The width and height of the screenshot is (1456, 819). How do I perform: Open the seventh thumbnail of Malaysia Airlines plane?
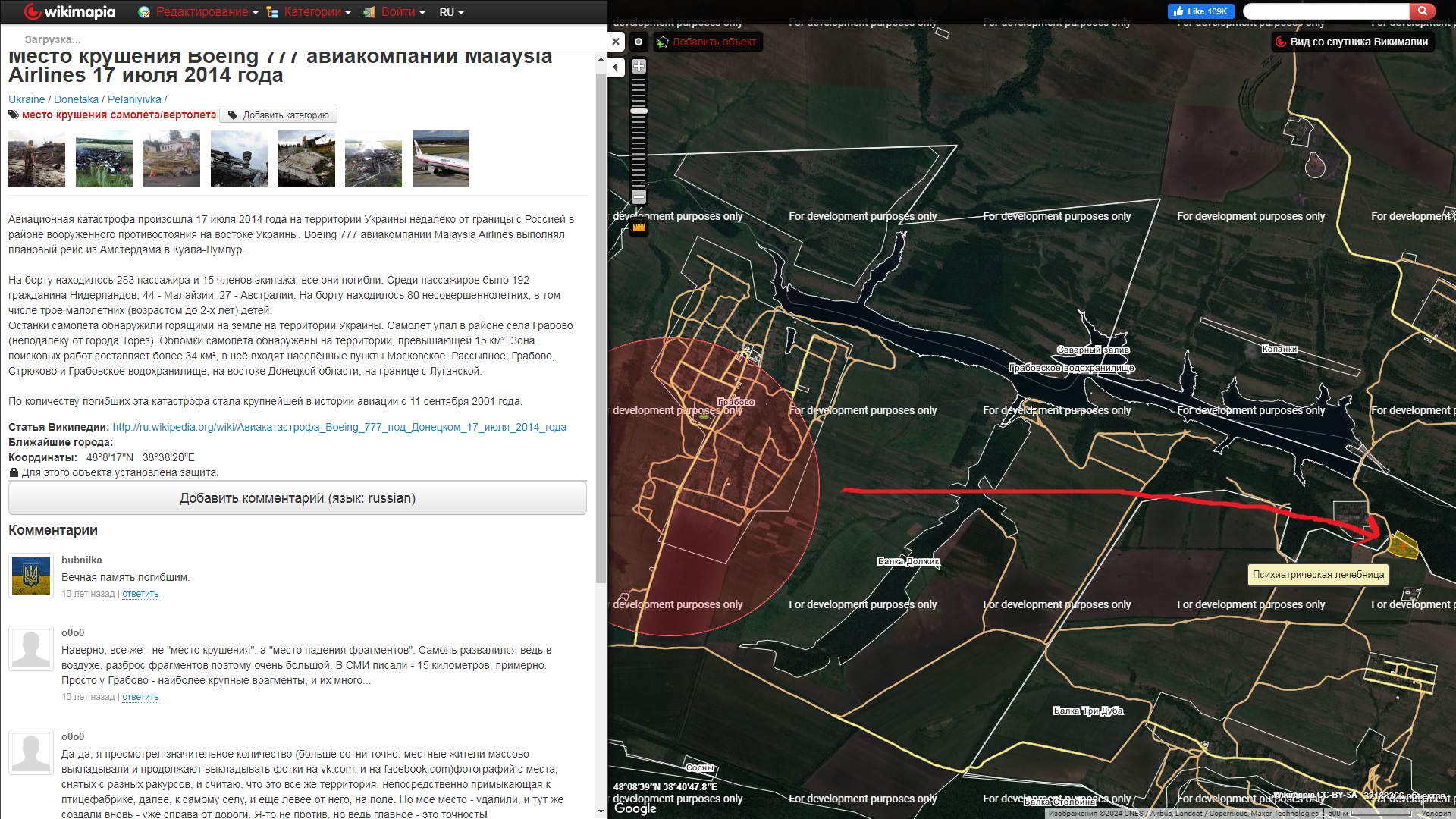(441, 158)
